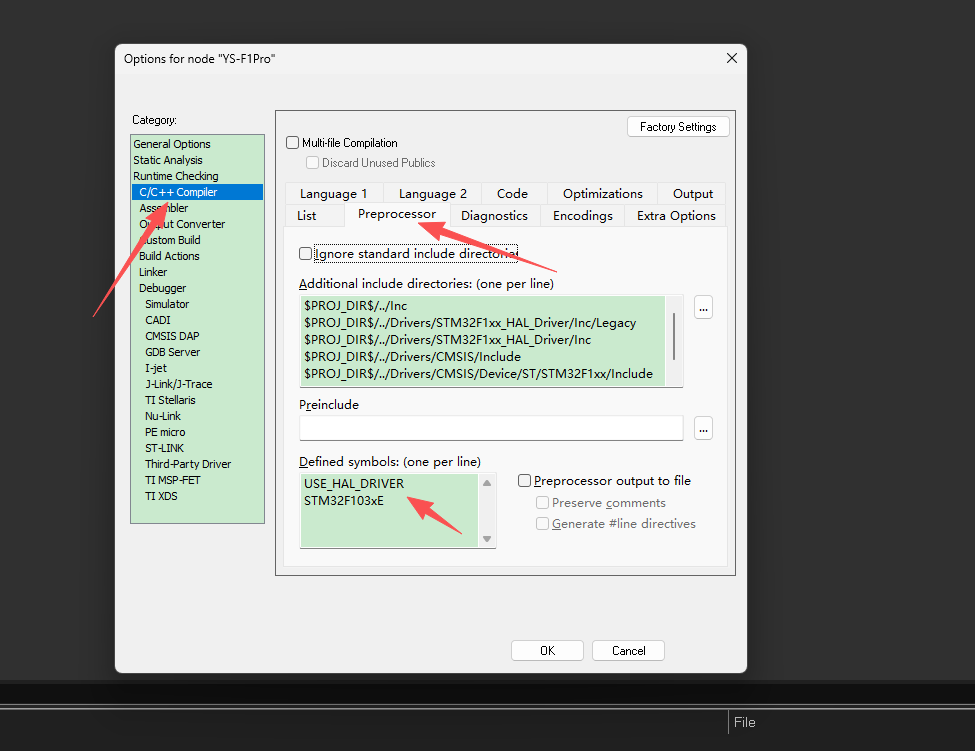The width and height of the screenshot is (975, 751).
Task: Switch to Language 1 tab
Action: point(334,194)
